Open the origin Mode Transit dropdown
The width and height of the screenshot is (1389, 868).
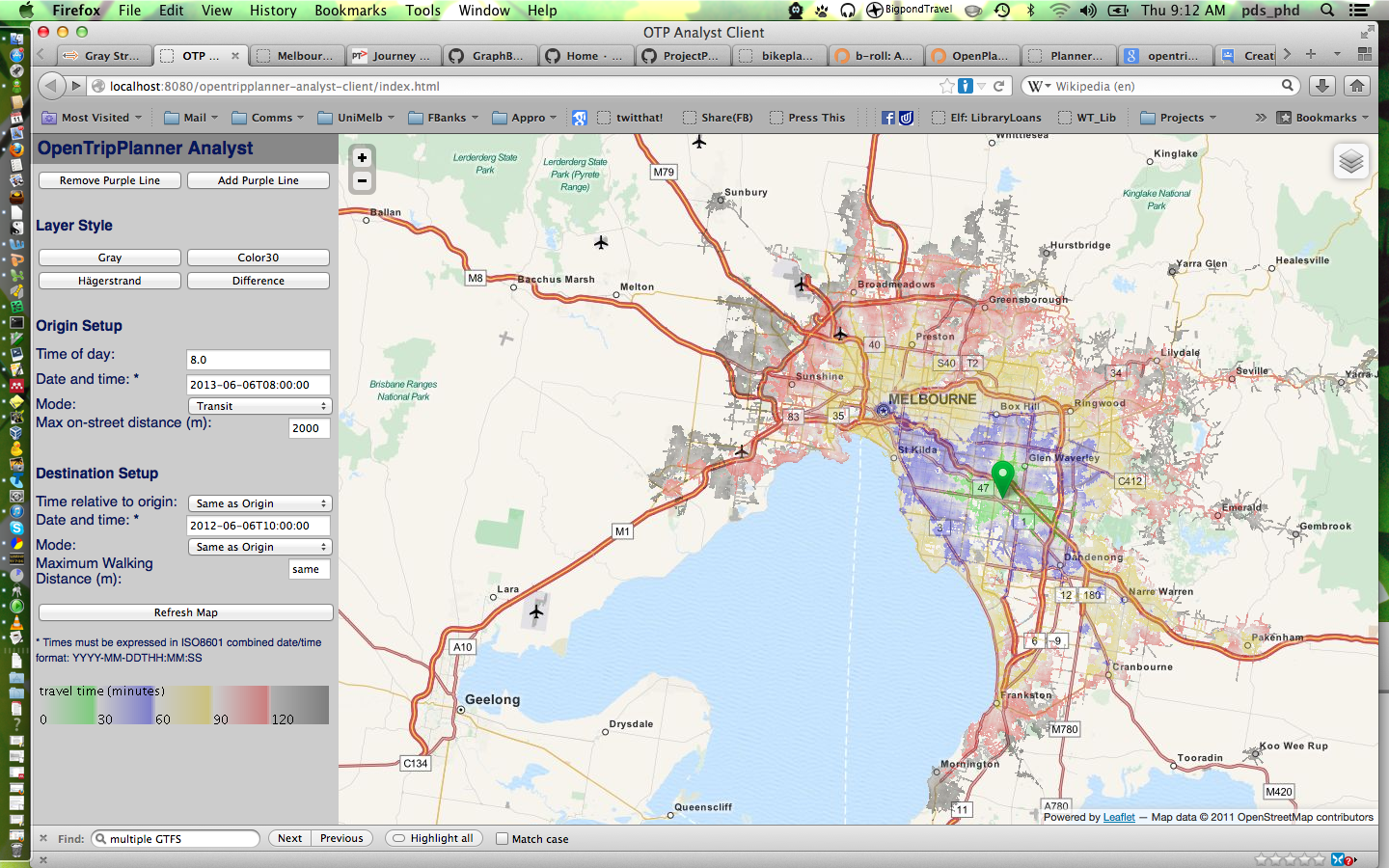point(259,406)
